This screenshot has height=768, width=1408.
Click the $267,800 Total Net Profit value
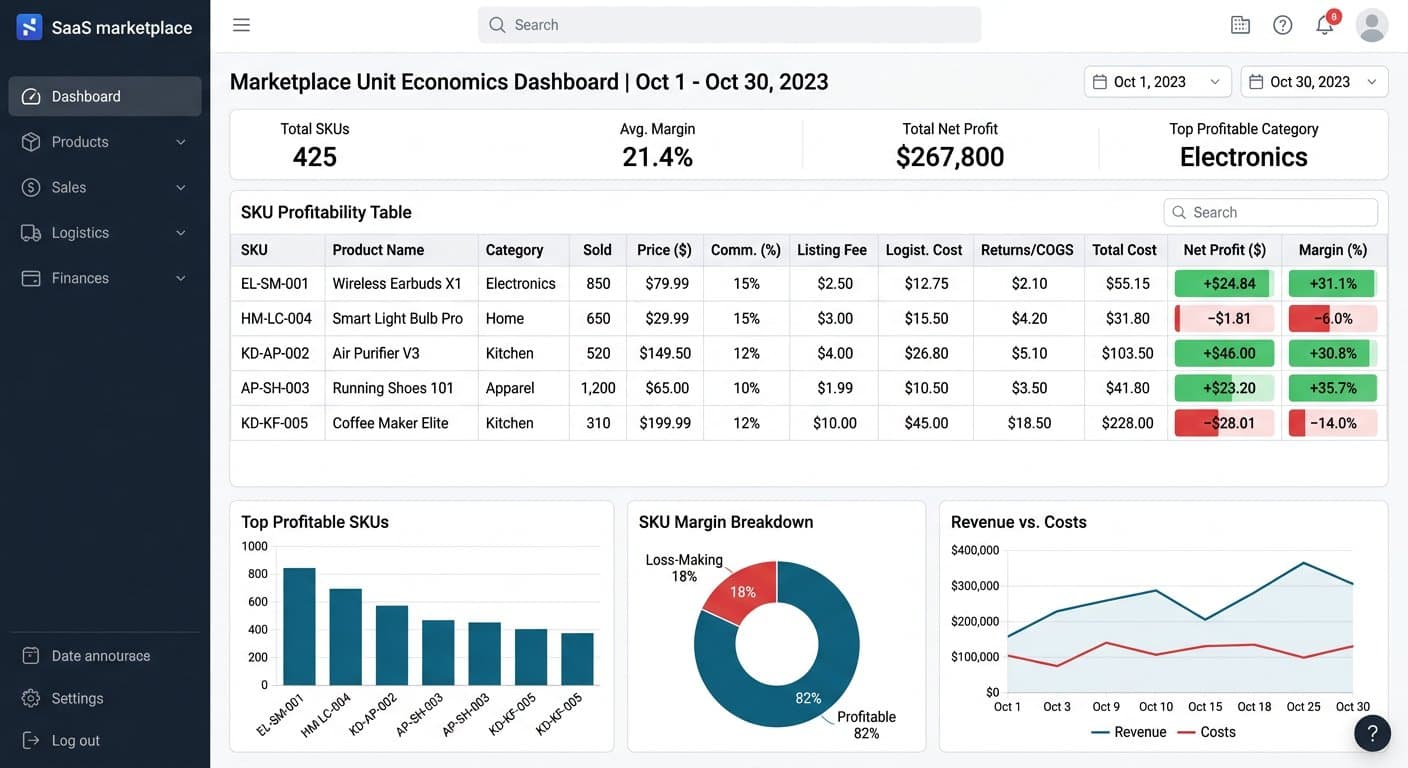pos(950,157)
